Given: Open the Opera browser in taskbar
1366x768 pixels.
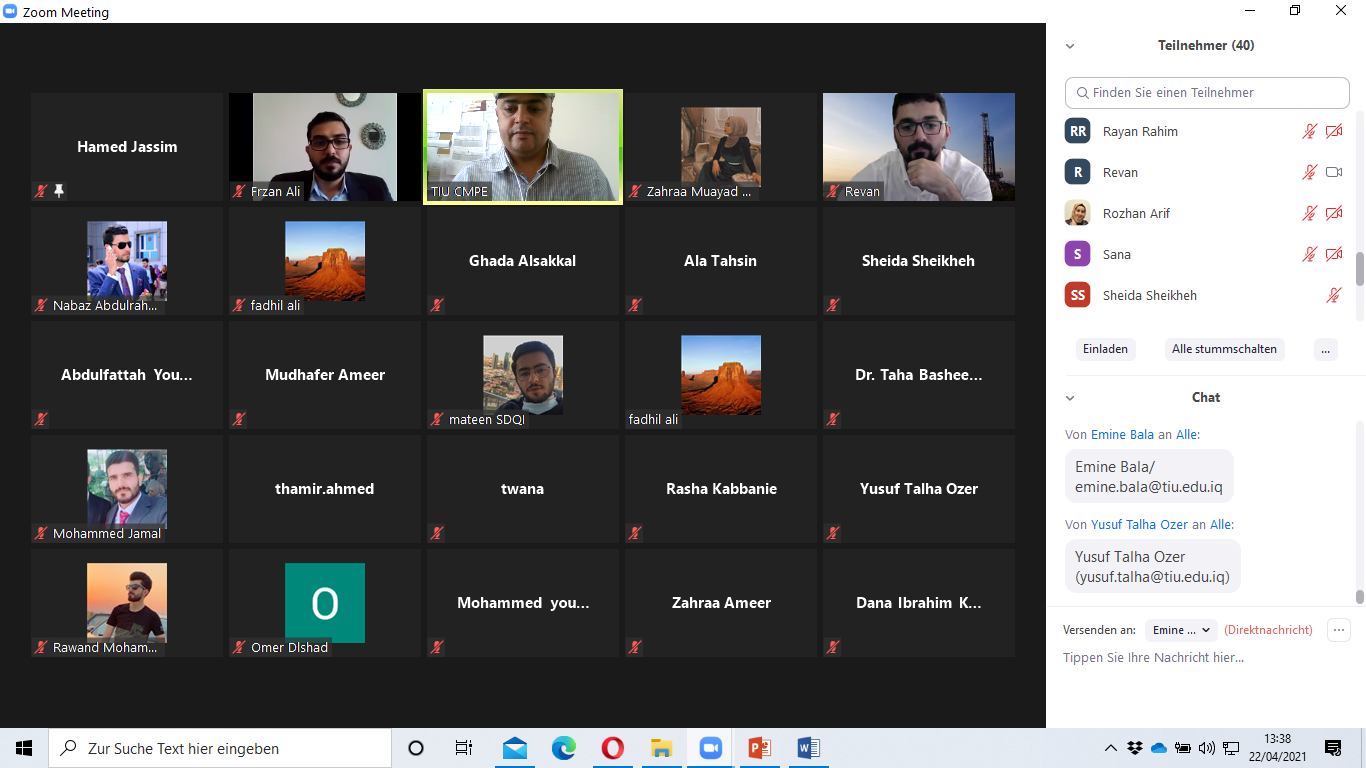Looking at the screenshot, I should (613, 748).
